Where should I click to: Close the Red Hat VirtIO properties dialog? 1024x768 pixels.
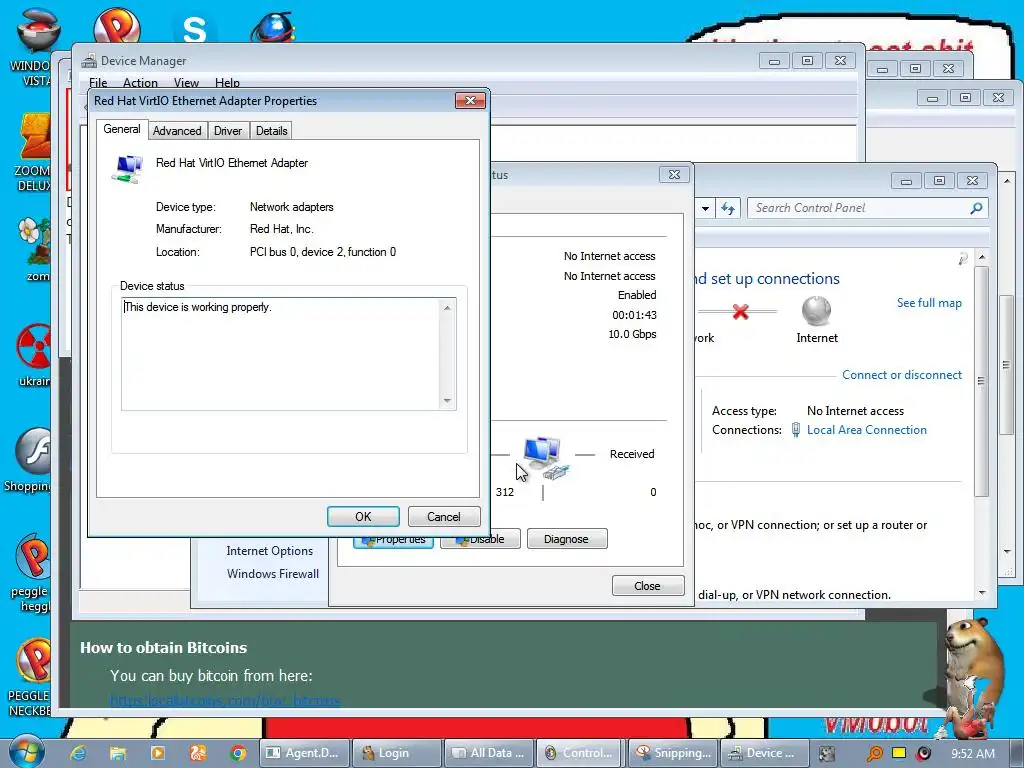[x=470, y=101]
